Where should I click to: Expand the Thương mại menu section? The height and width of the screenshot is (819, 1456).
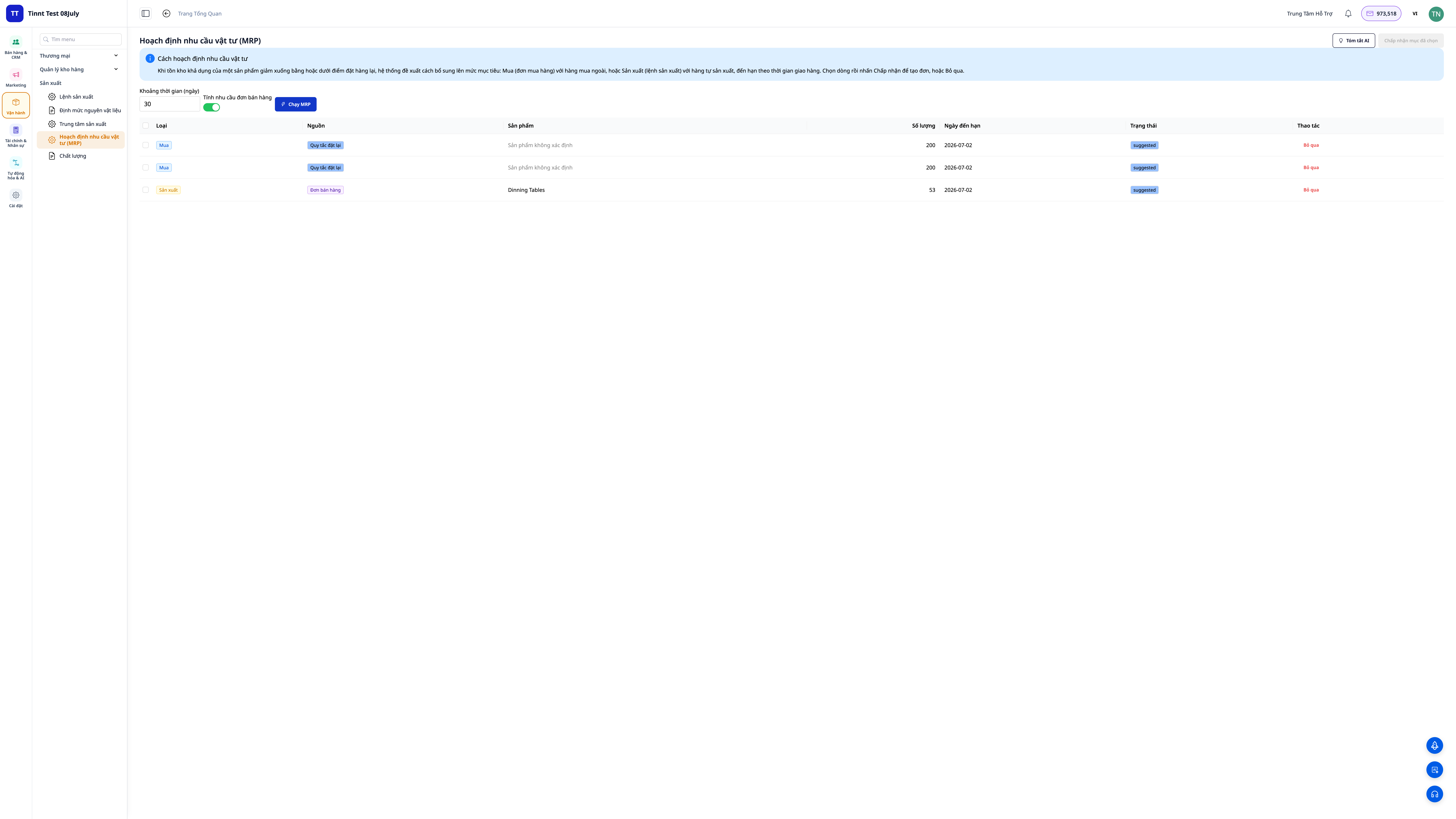(79, 56)
